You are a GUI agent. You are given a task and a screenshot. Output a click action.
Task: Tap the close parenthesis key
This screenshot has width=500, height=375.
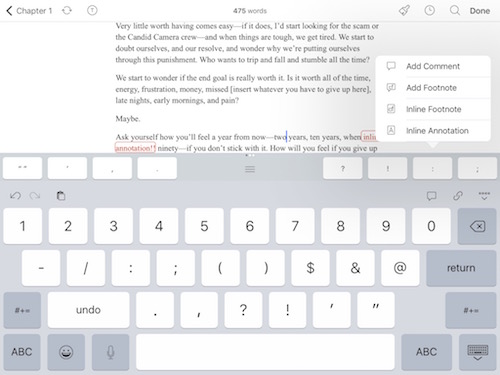tap(266, 268)
